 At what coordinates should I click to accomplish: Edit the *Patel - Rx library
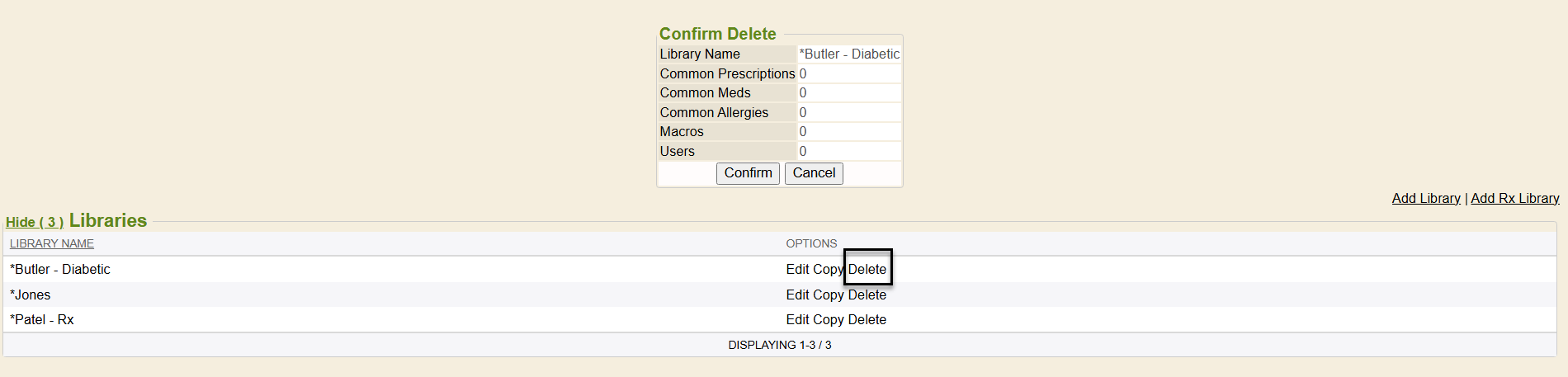tap(797, 320)
